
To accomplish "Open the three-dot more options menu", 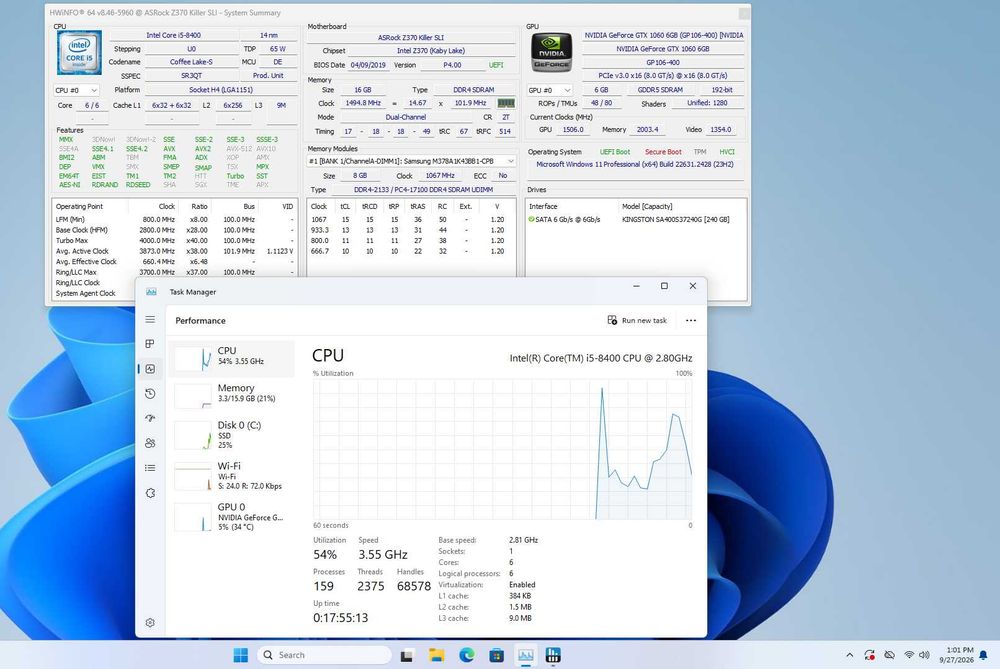I will pos(691,321).
